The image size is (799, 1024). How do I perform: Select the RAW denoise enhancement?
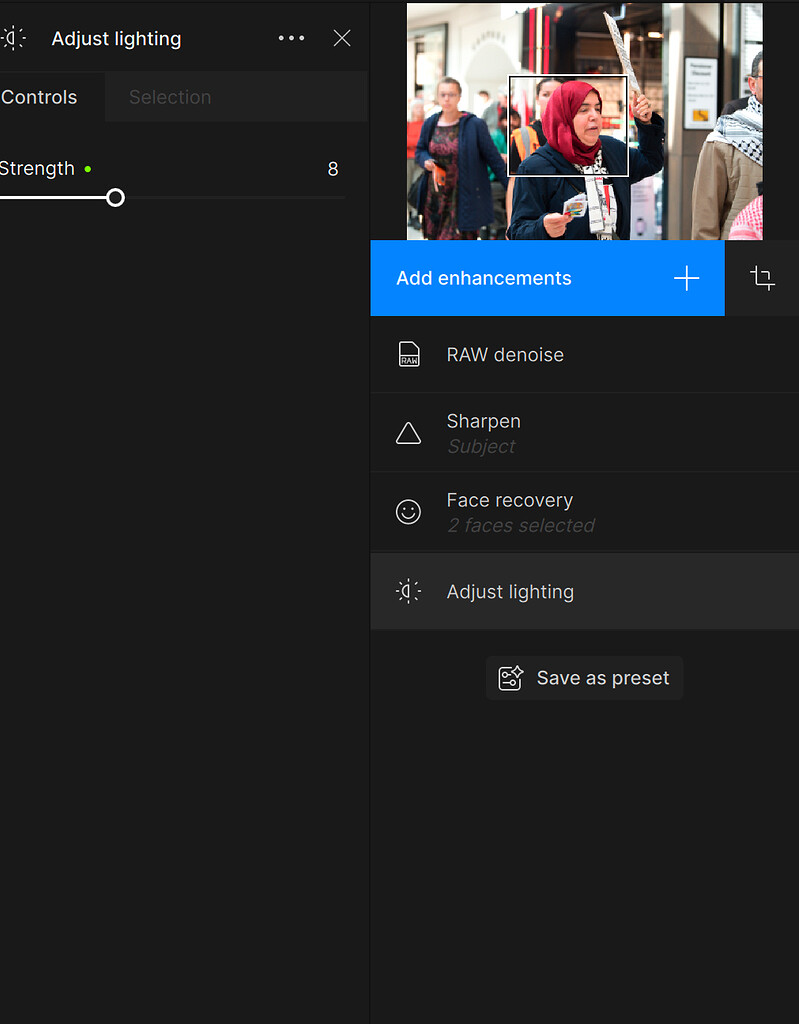click(x=585, y=355)
